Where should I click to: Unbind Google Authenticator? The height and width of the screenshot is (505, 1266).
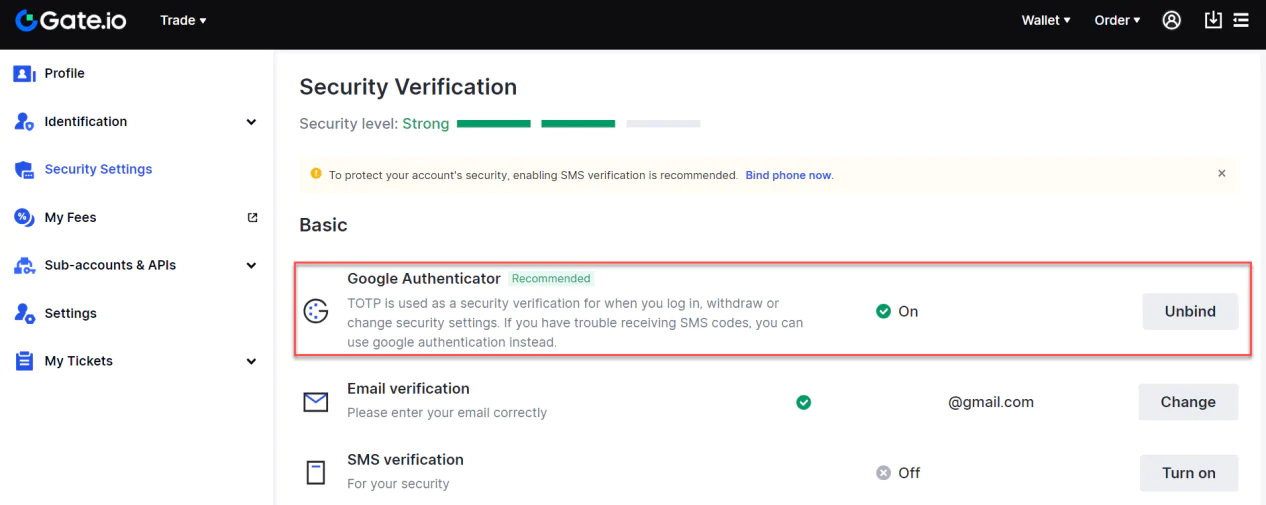(1190, 311)
